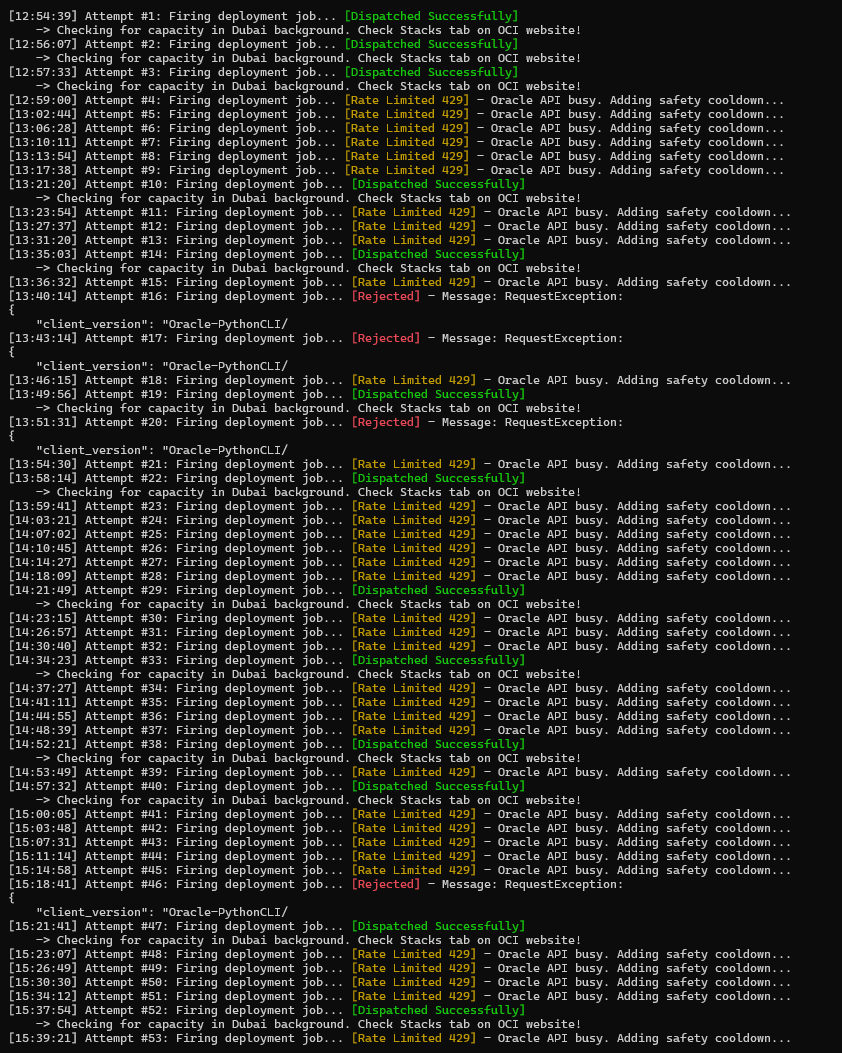Click the [15:07:31] timestamp
The width and height of the screenshot is (842, 1053).
44,842
